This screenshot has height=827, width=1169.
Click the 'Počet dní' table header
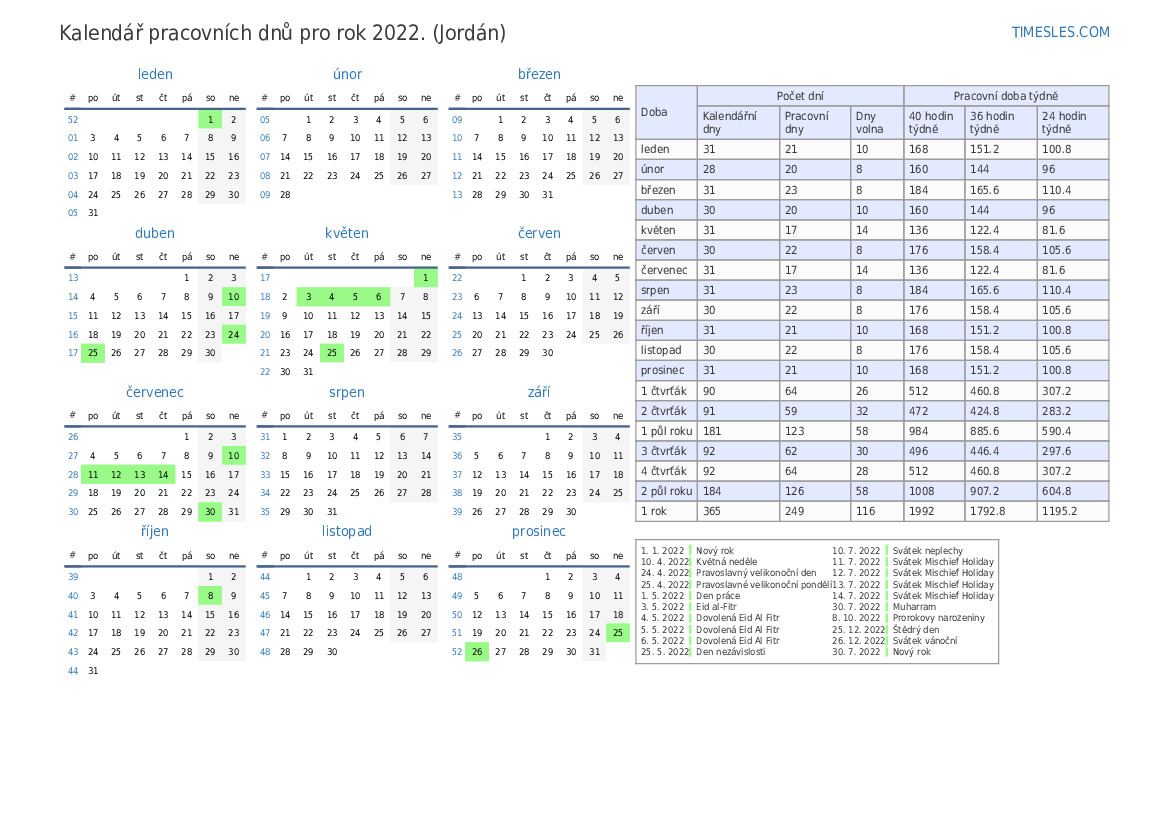click(x=800, y=95)
